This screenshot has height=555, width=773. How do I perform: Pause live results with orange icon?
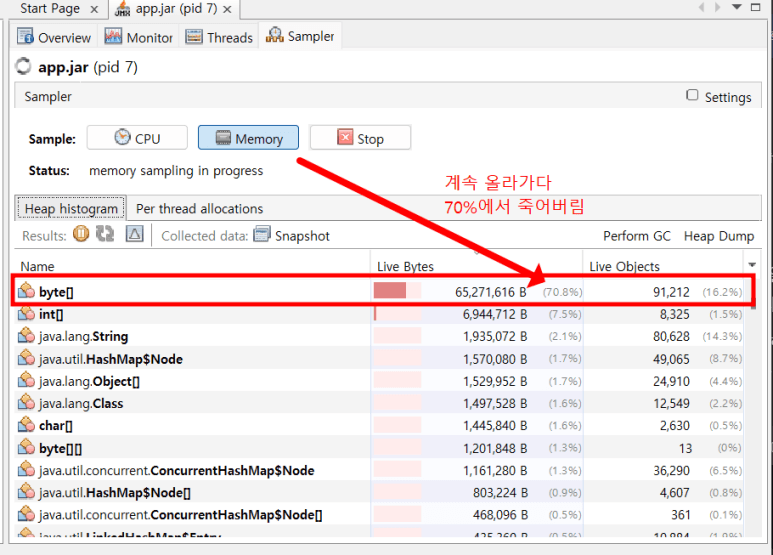(81, 235)
